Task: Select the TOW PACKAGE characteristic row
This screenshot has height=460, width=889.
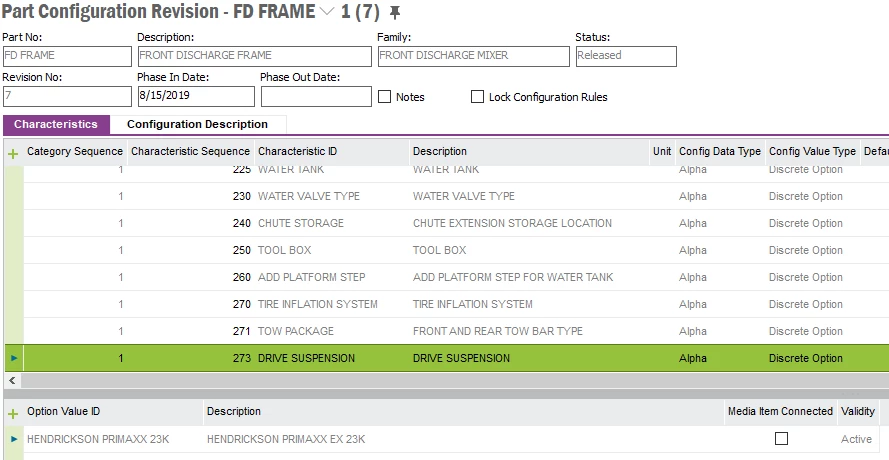Action: point(296,331)
